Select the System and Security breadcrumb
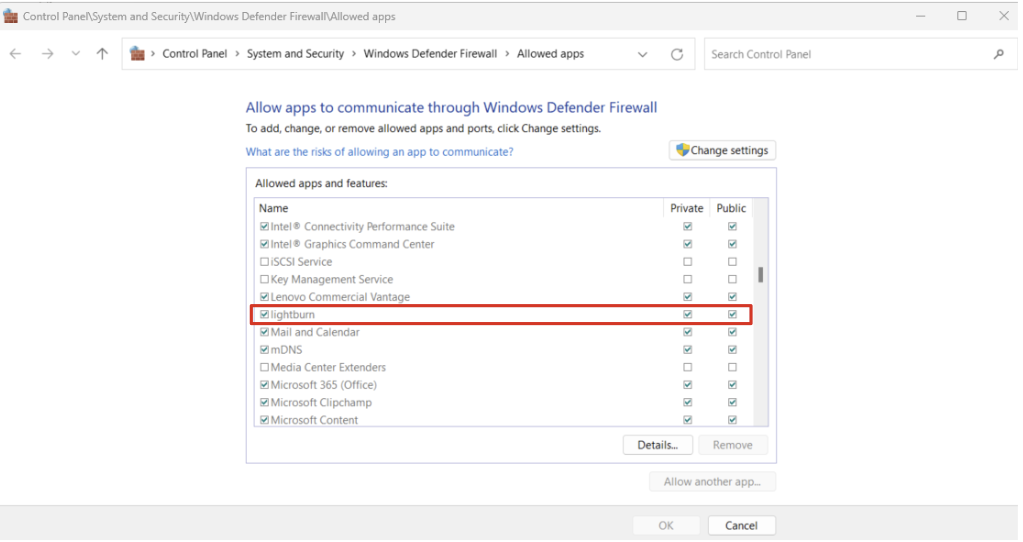 tap(295, 54)
